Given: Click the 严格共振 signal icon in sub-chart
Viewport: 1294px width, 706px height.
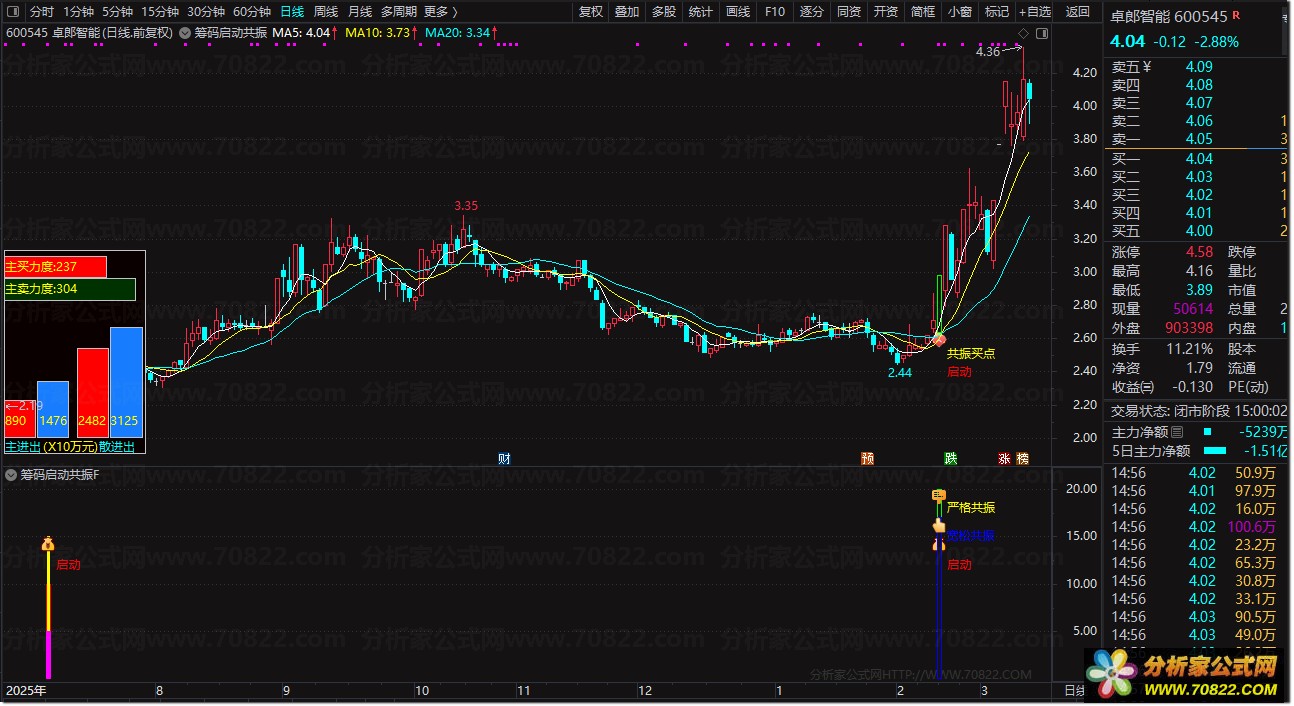Looking at the screenshot, I should pos(938,495).
